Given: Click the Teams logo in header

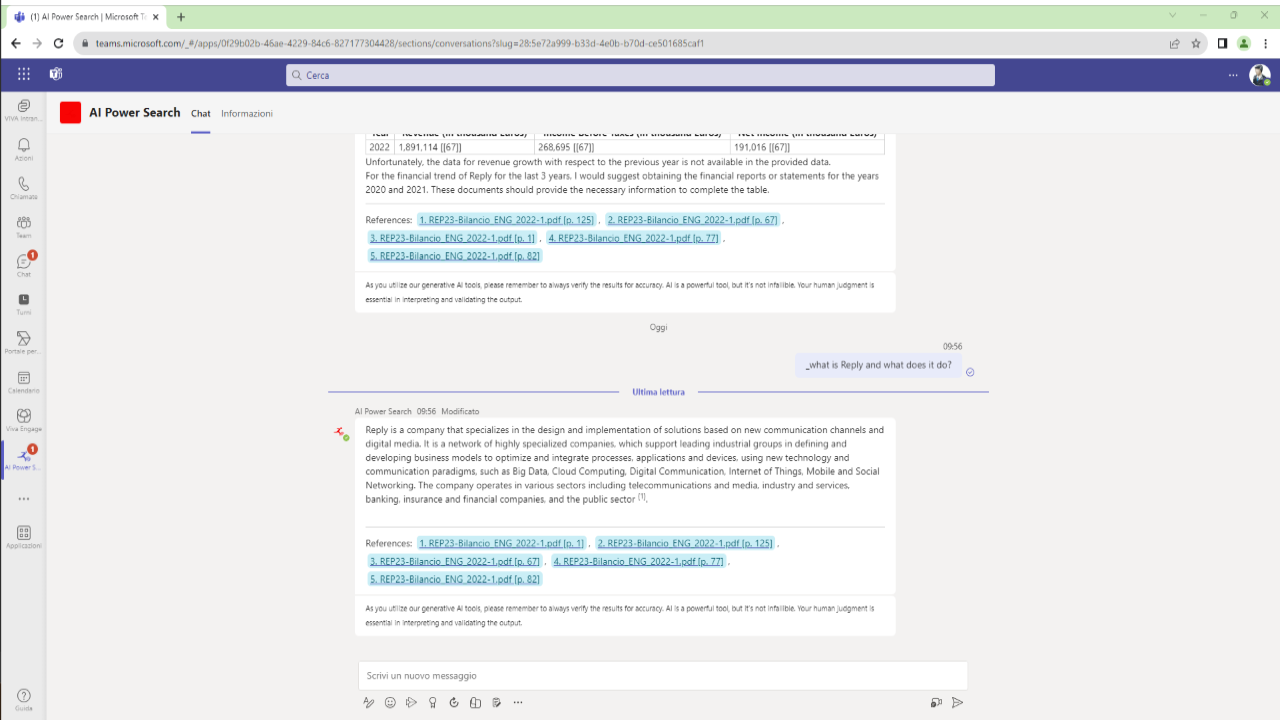Looking at the screenshot, I should [56, 74].
